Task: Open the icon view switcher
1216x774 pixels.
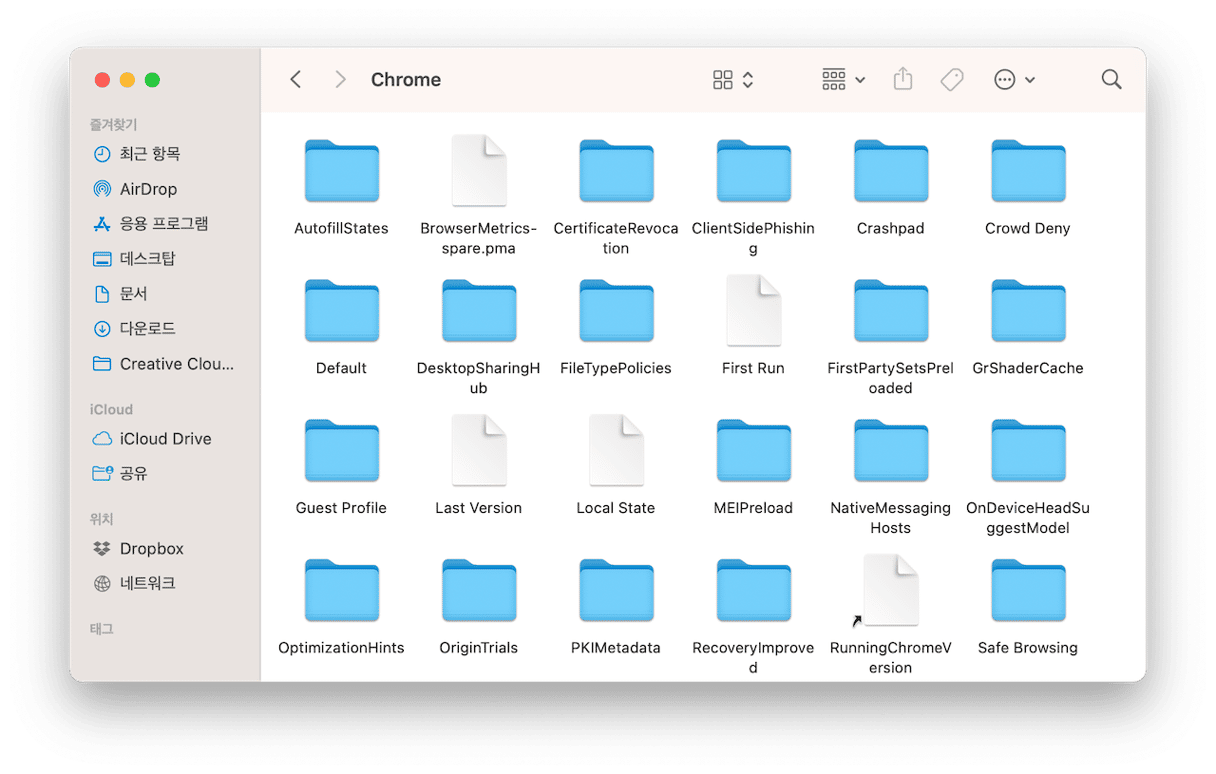Action: point(733,80)
